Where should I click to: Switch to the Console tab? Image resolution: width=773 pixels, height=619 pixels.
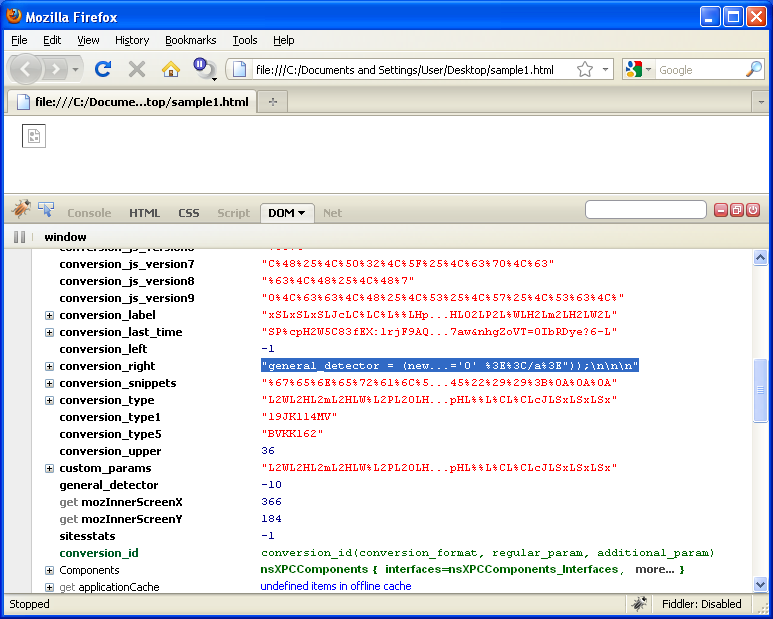coord(89,213)
